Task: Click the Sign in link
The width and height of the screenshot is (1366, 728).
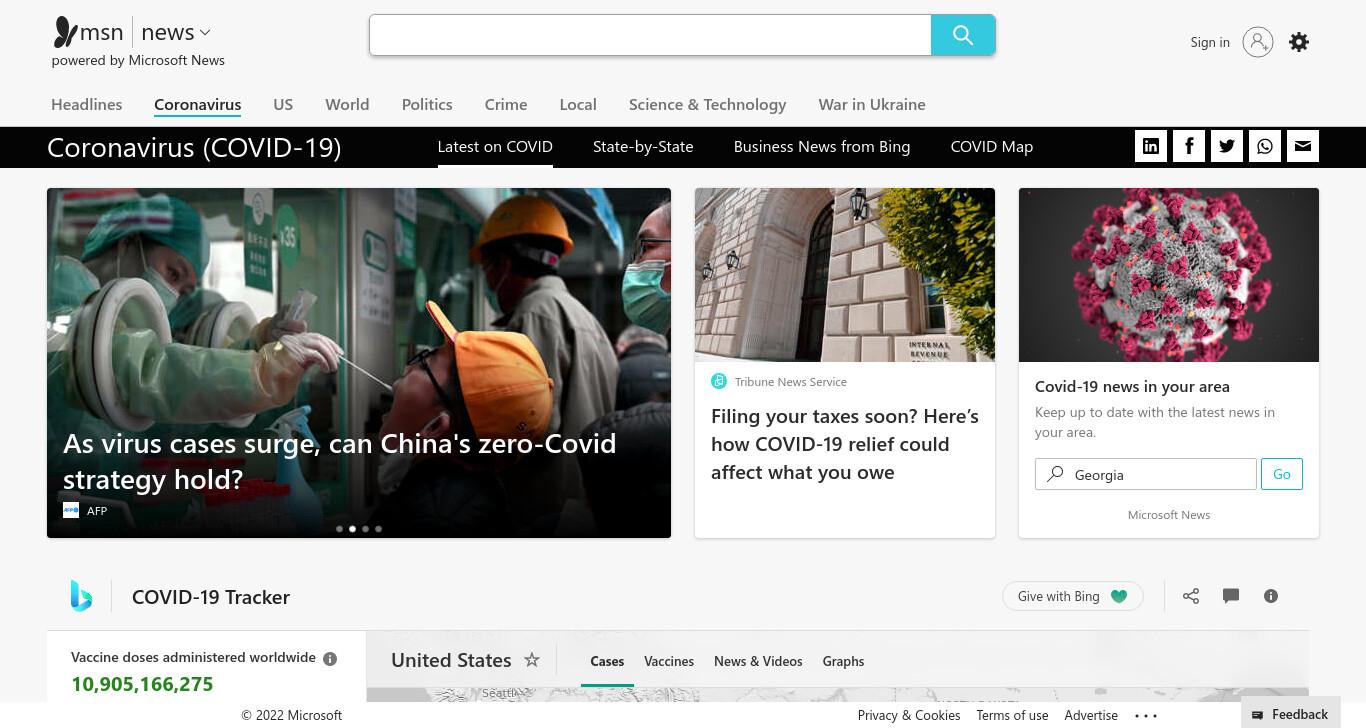Action: click(1210, 42)
